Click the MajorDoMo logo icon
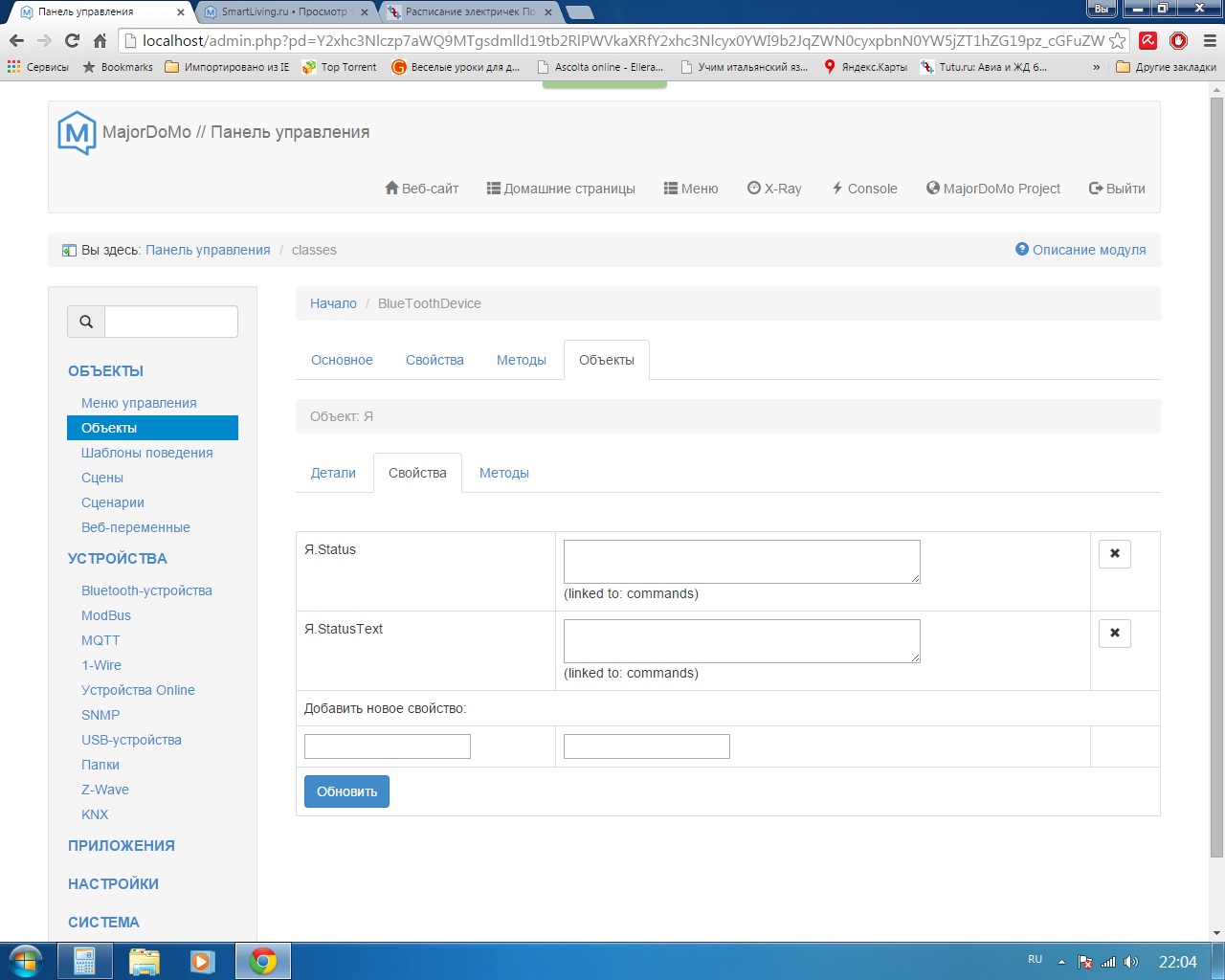 point(77,133)
